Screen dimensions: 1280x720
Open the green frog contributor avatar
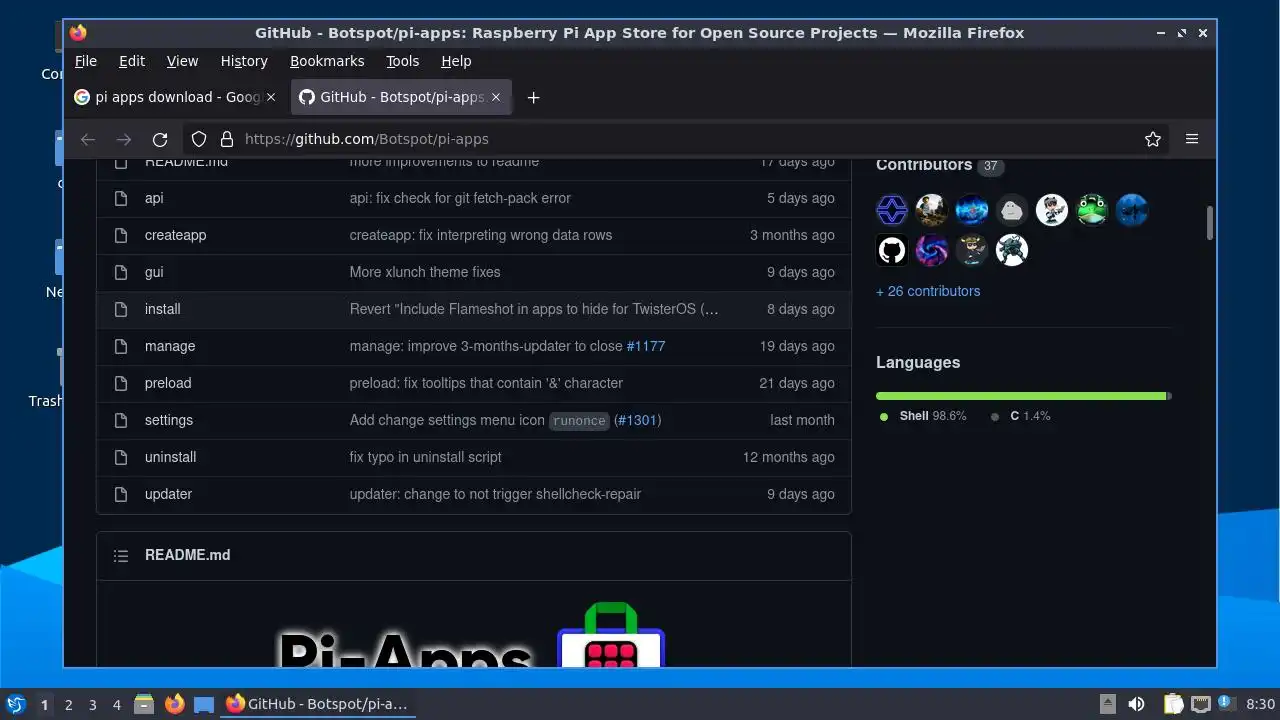(x=1092, y=210)
